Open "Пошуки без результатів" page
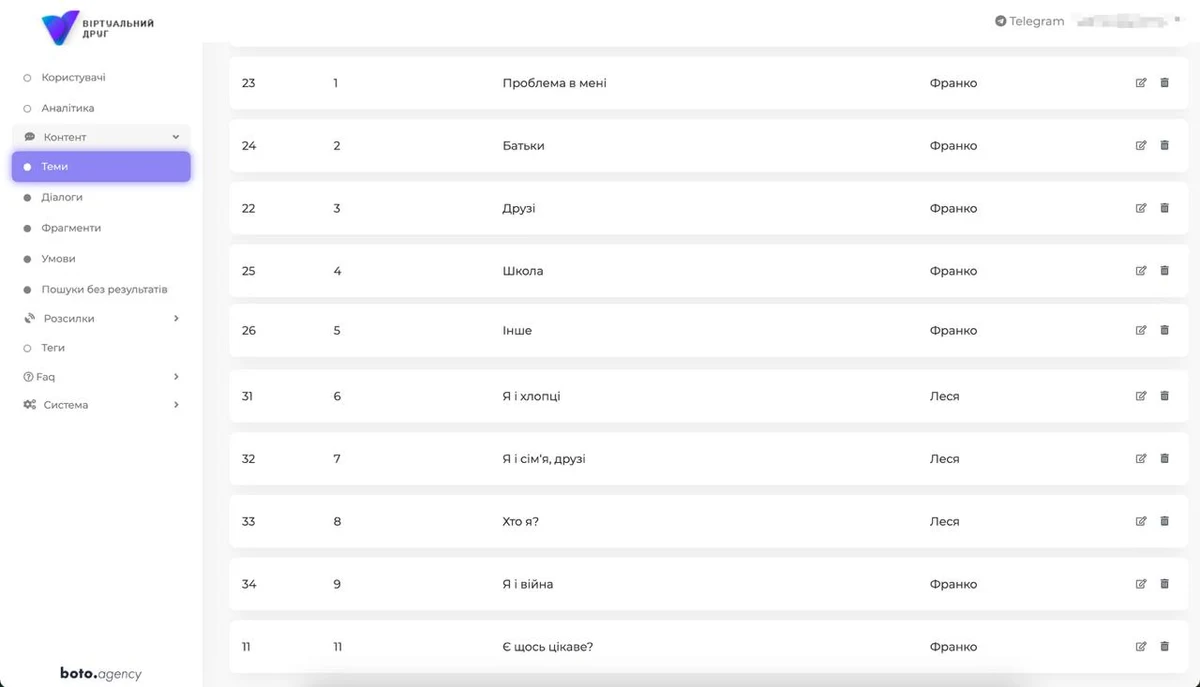Viewport: 1200px width, 687px height. click(x=104, y=289)
